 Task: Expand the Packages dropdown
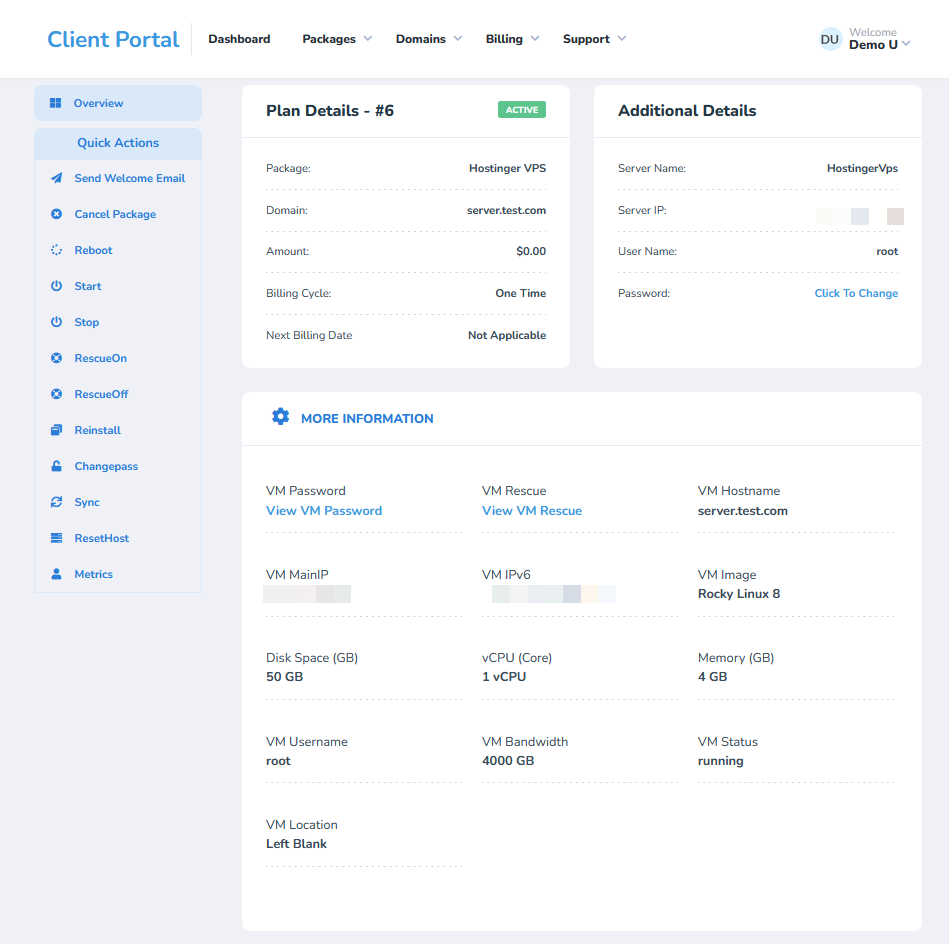click(336, 39)
